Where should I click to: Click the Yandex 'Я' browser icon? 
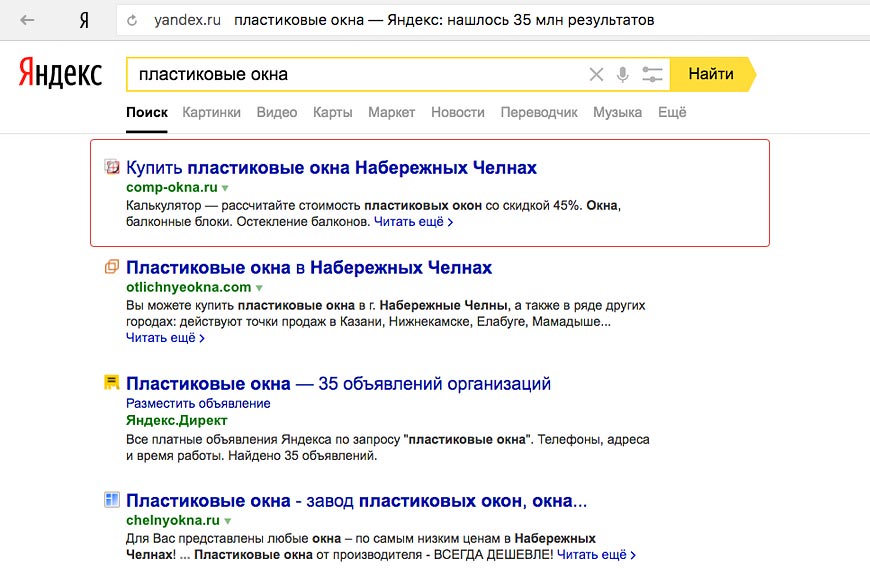coord(84,20)
